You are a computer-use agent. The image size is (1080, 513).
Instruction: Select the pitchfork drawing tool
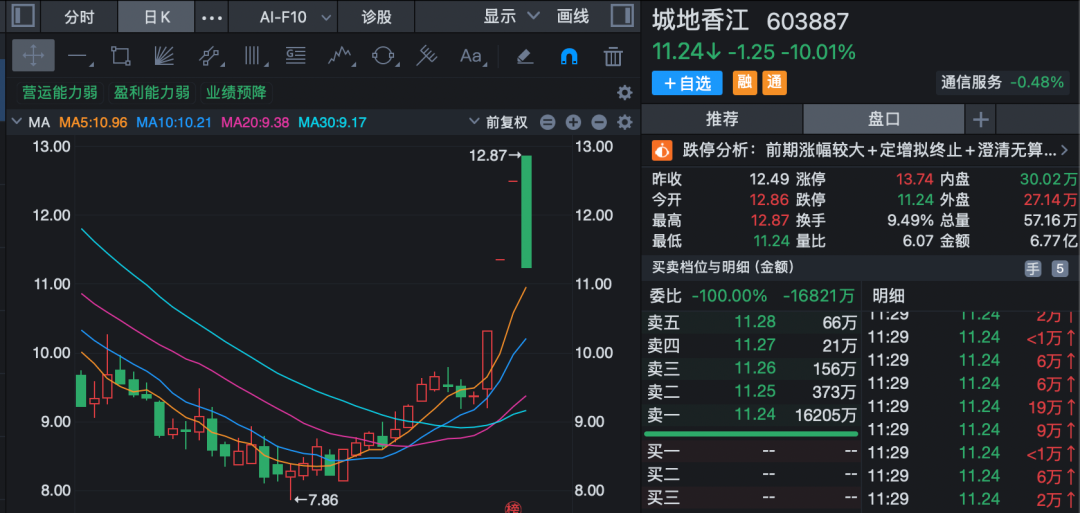[x=427, y=56]
